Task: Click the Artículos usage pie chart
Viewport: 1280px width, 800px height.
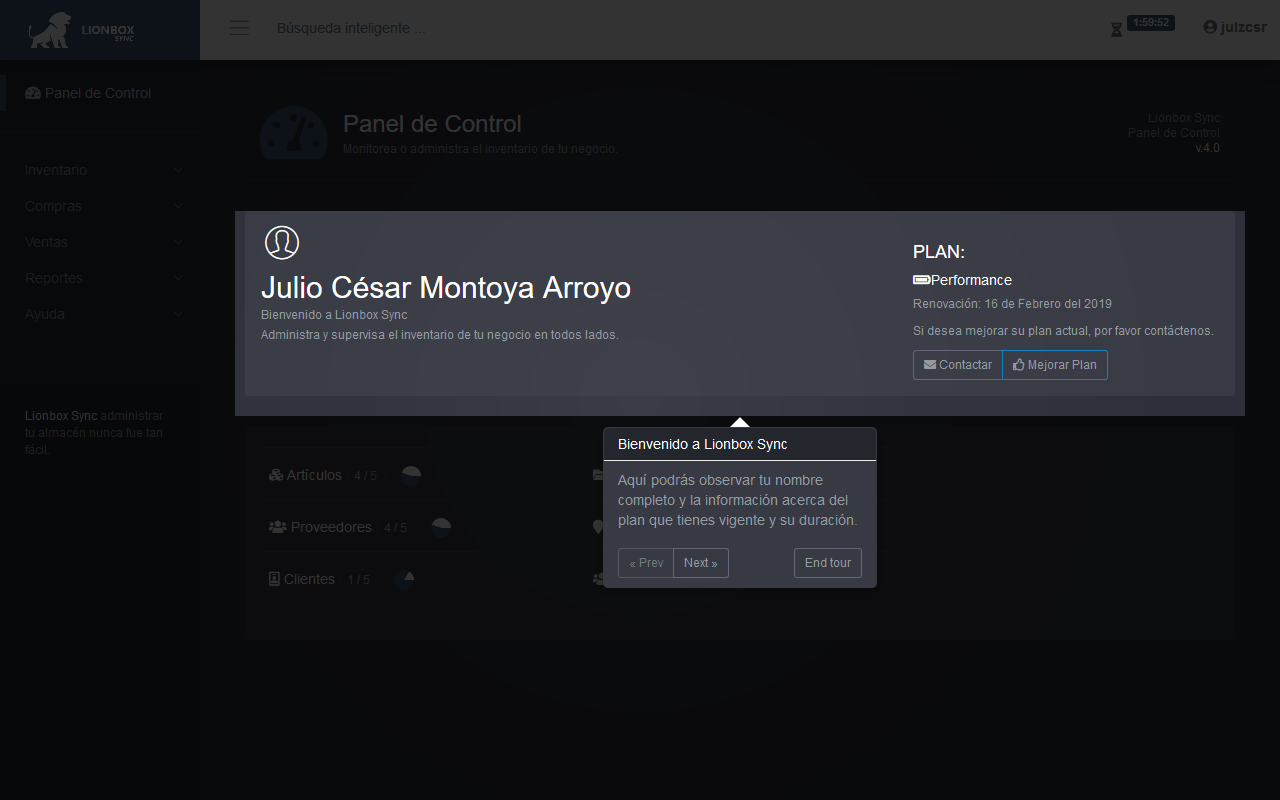Action: point(411,476)
